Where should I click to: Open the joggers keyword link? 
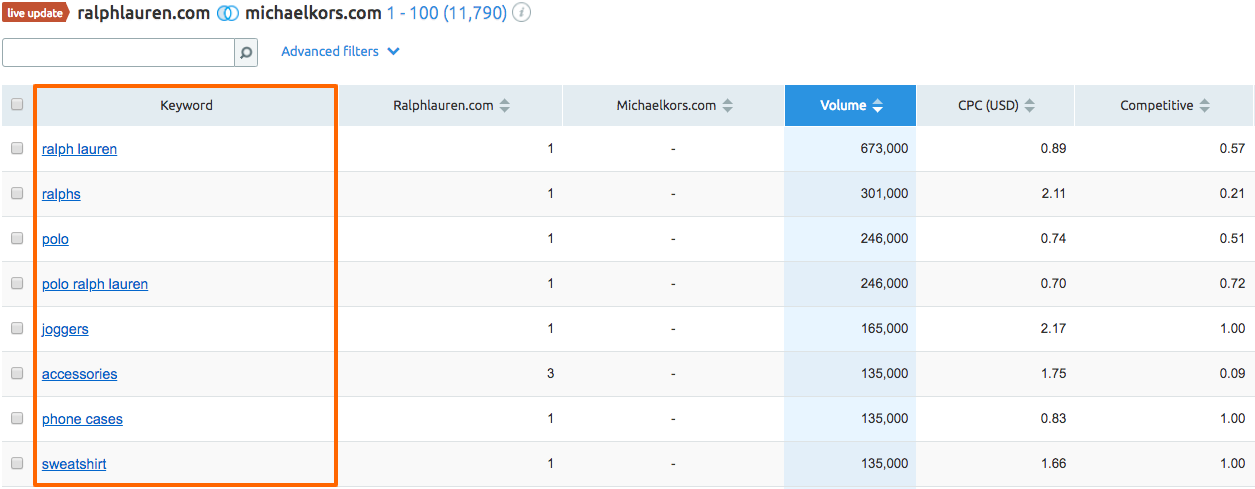point(65,329)
